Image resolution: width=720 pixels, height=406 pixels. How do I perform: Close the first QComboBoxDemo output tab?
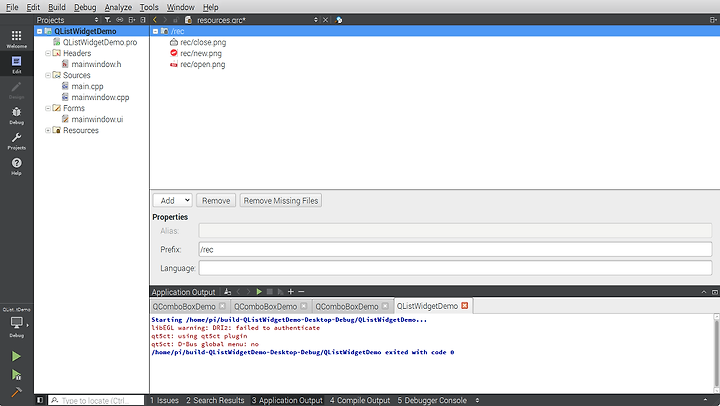pos(222,306)
